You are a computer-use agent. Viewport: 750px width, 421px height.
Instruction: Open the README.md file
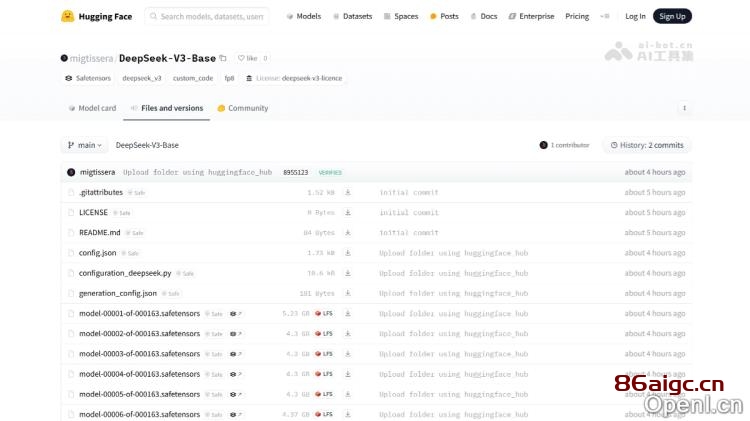pos(99,233)
